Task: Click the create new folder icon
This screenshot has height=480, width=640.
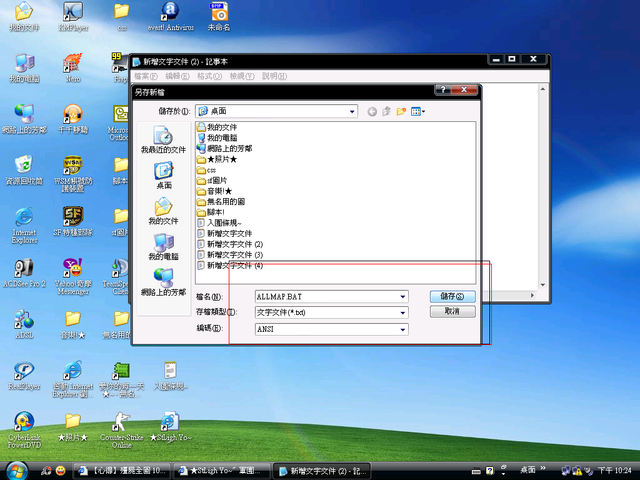Action: tap(401, 111)
